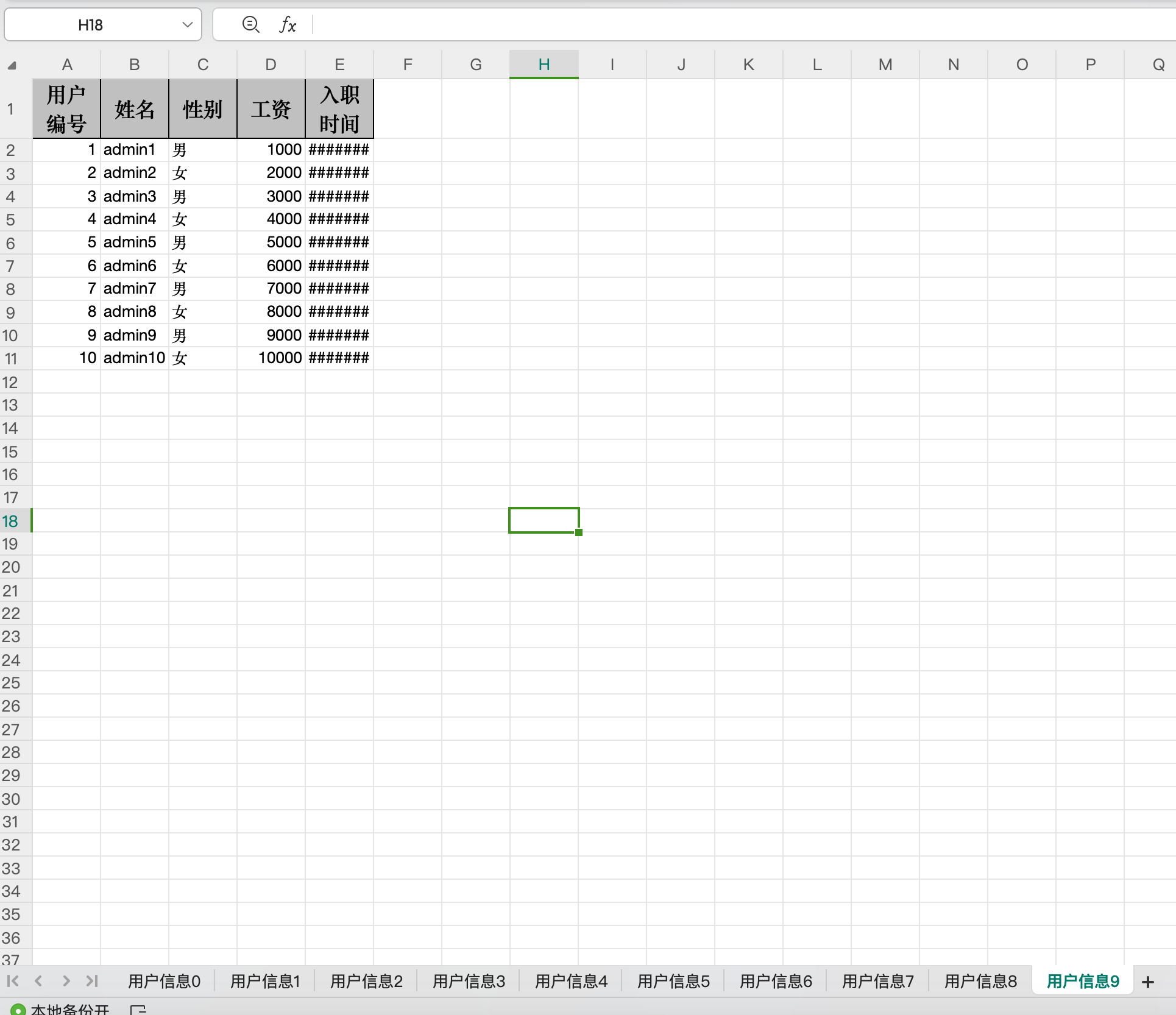The image size is (1176, 1015).
Task: Click salary cell 3000
Action: (x=271, y=196)
